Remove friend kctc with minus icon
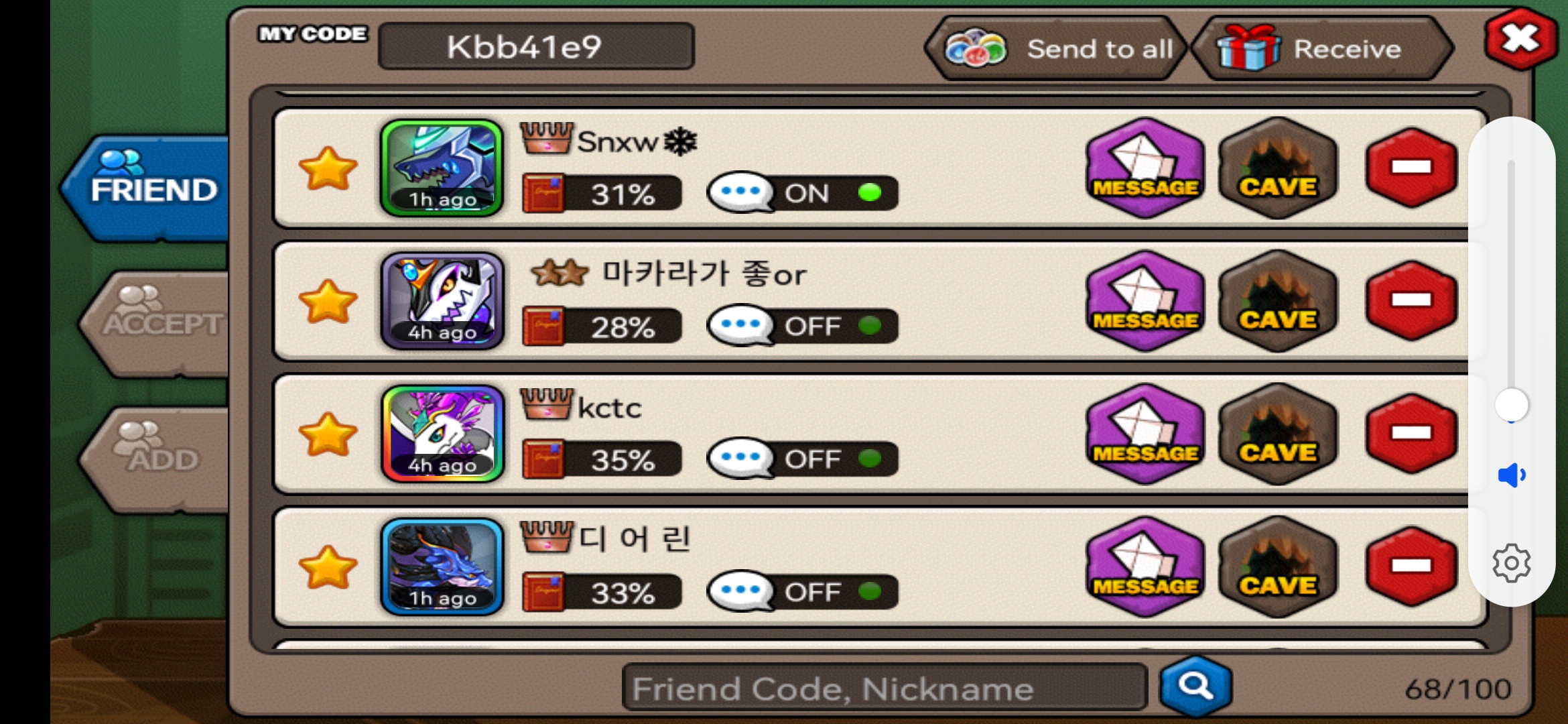 [x=1411, y=434]
